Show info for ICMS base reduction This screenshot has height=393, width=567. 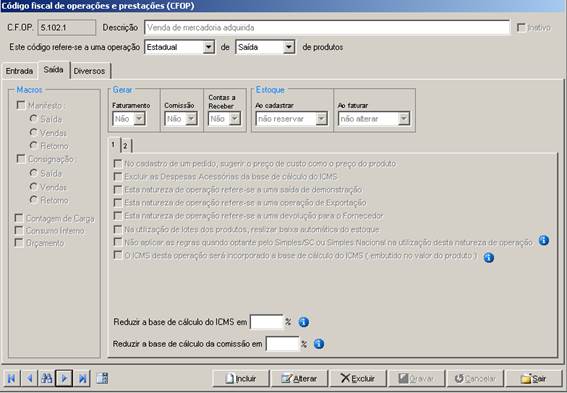pos(304,322)
